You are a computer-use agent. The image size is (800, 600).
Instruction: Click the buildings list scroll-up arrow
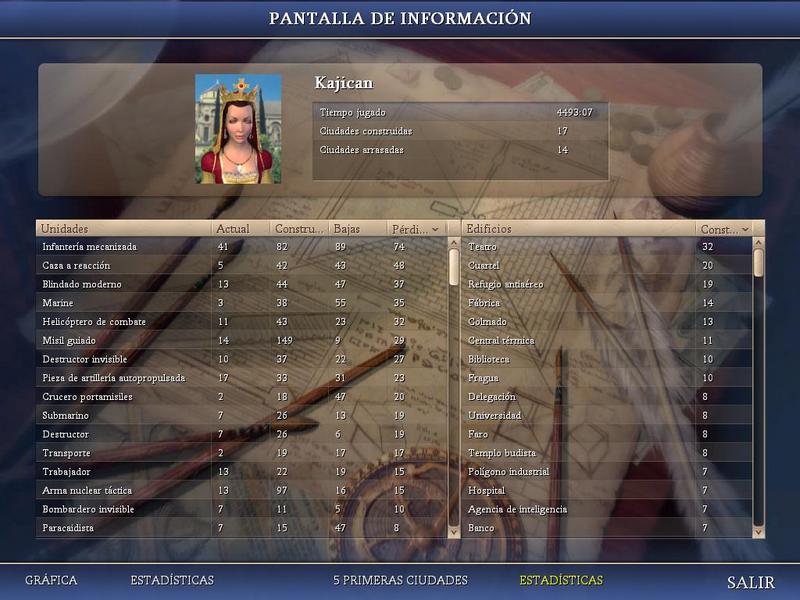point(759,243)
